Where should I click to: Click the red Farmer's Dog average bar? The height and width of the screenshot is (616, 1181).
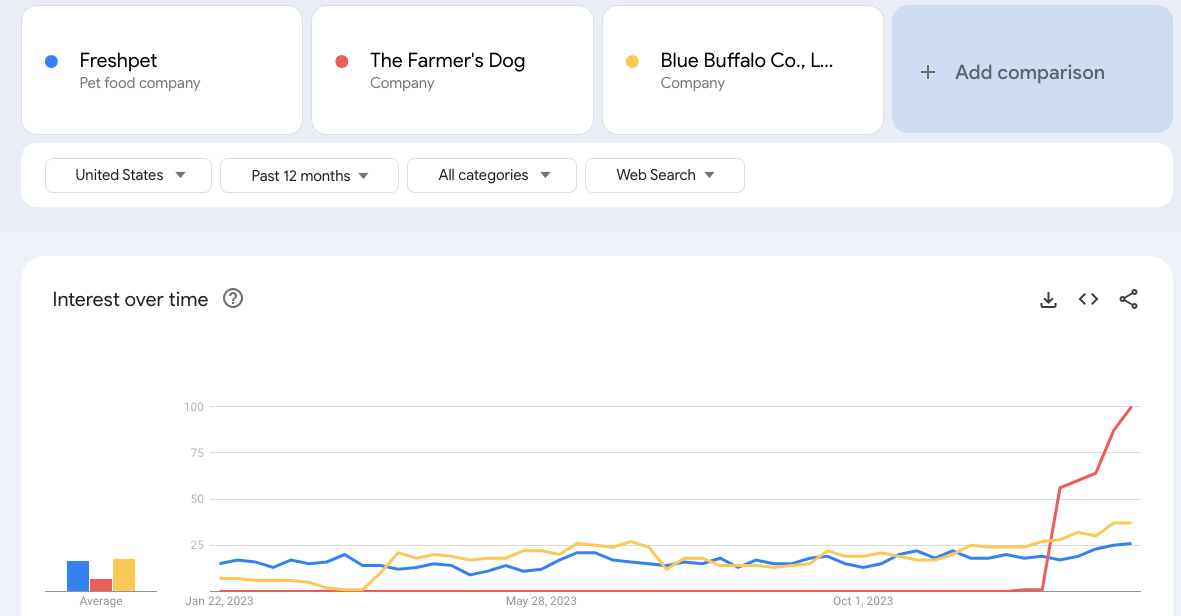point(101,585)
